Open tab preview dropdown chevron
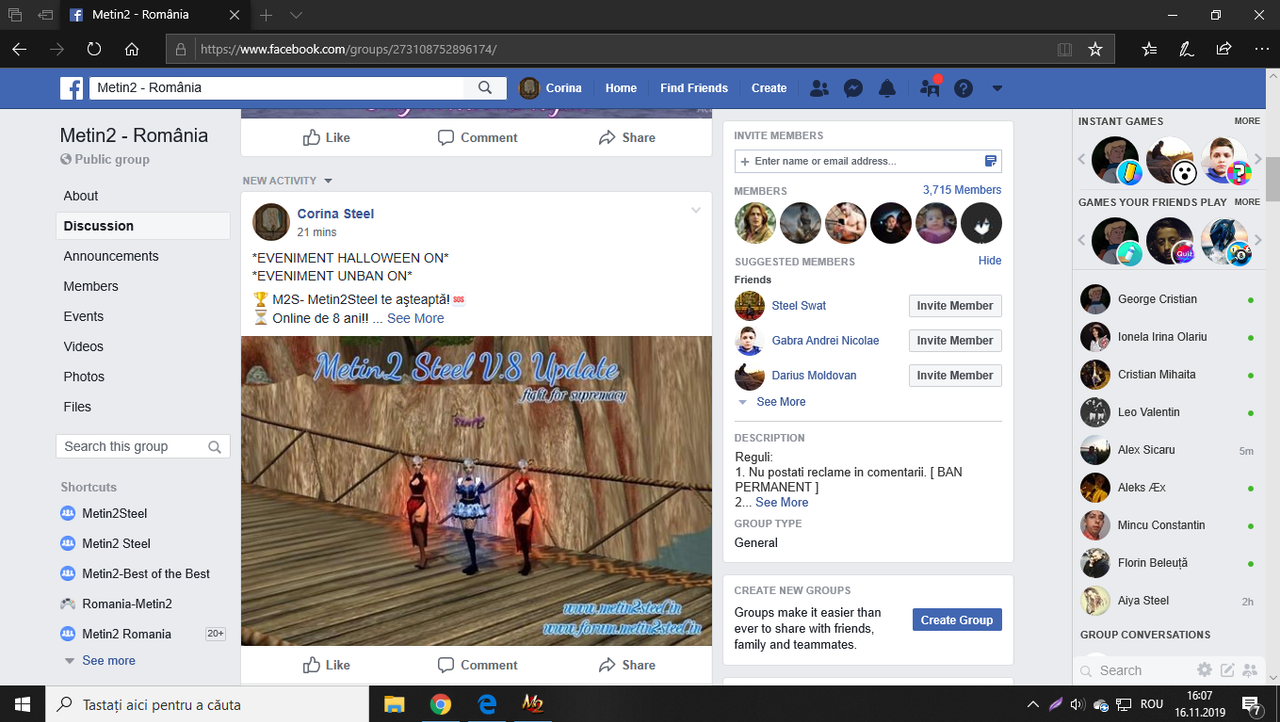The width and height of the screenshot is (1280, 722). (296, 16)
